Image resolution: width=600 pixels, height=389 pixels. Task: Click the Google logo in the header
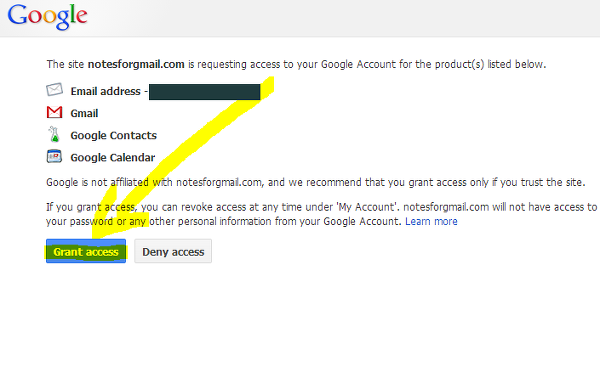[47, 16]
